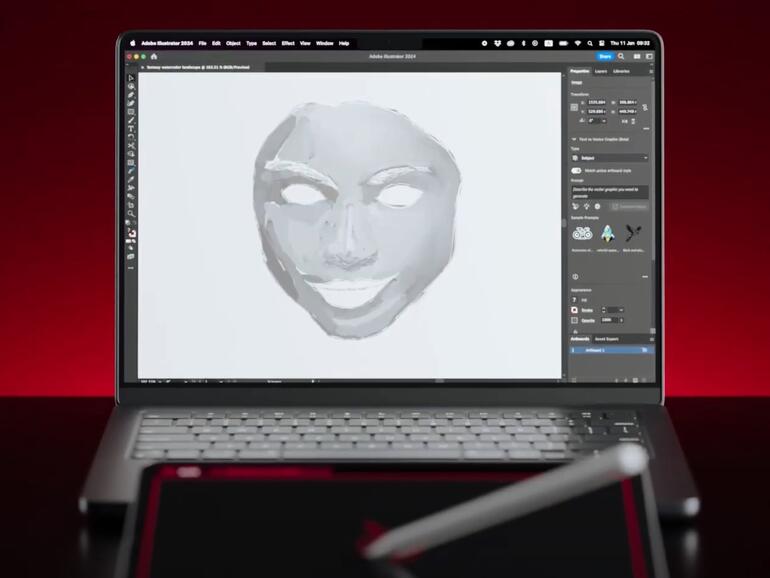Open the Help menu
Viewport: 770px width, 578px height.
pos(344,43)
